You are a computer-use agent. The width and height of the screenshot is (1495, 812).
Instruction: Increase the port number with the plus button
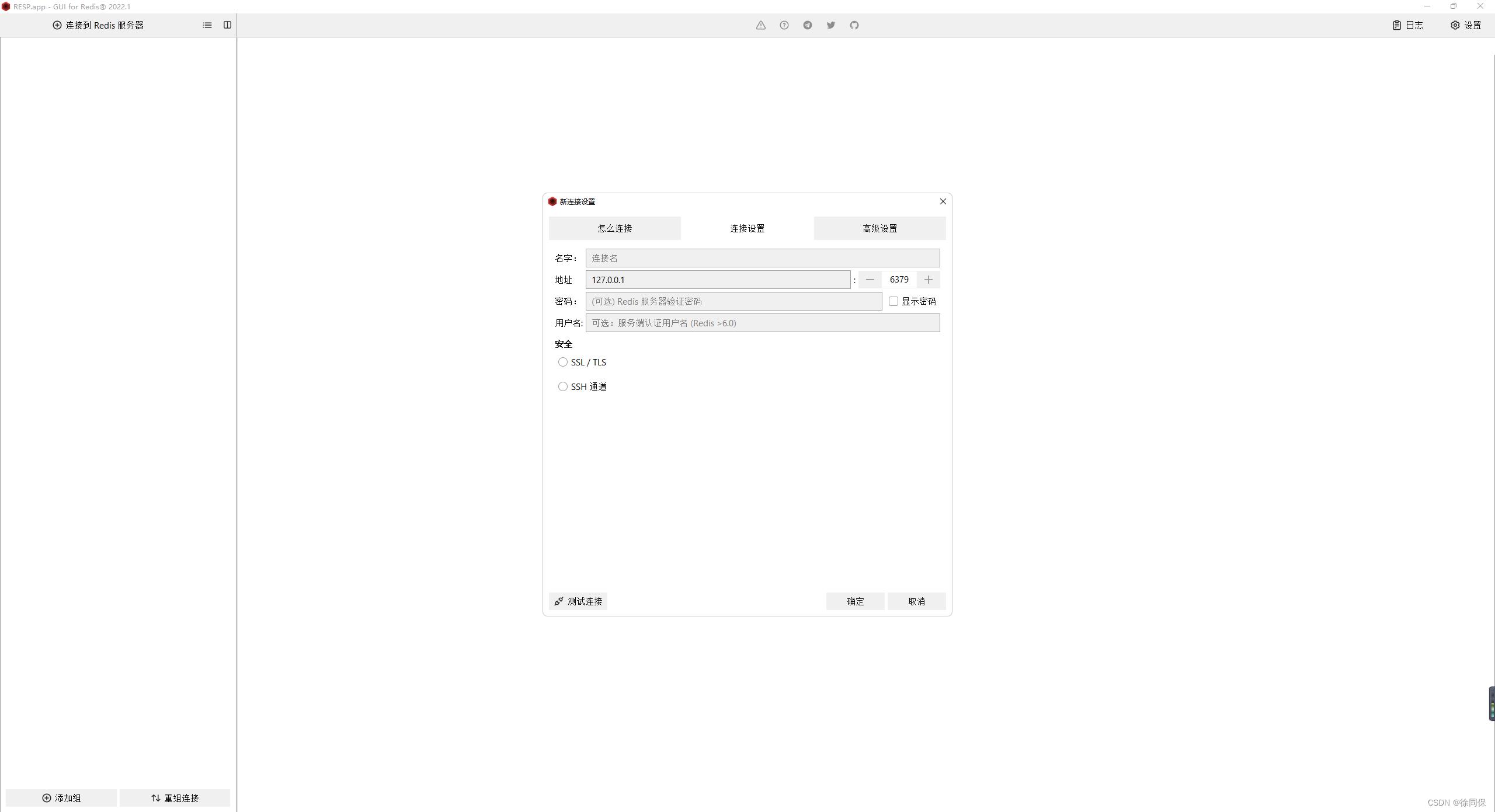pos(928,280)
